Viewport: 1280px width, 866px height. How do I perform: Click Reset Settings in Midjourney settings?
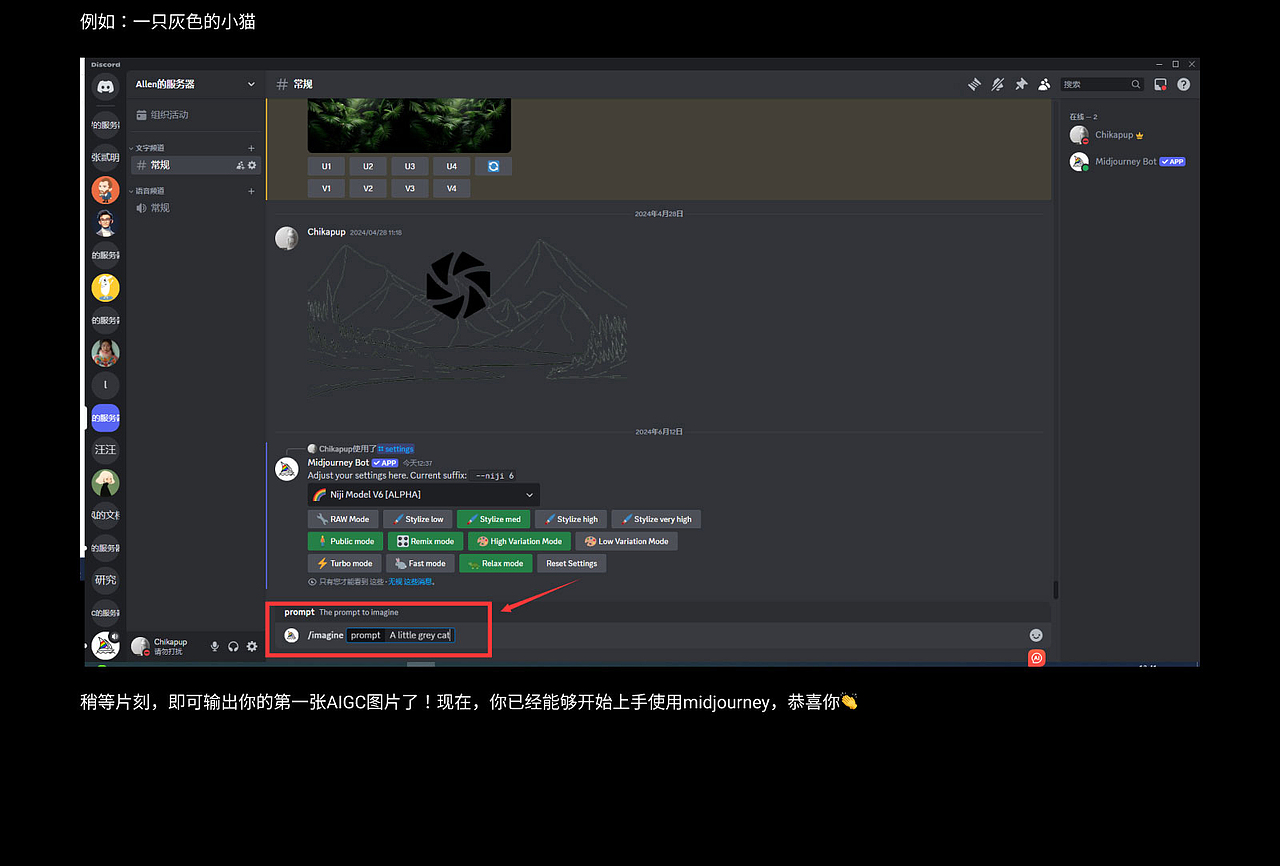[x=571, y=563]
